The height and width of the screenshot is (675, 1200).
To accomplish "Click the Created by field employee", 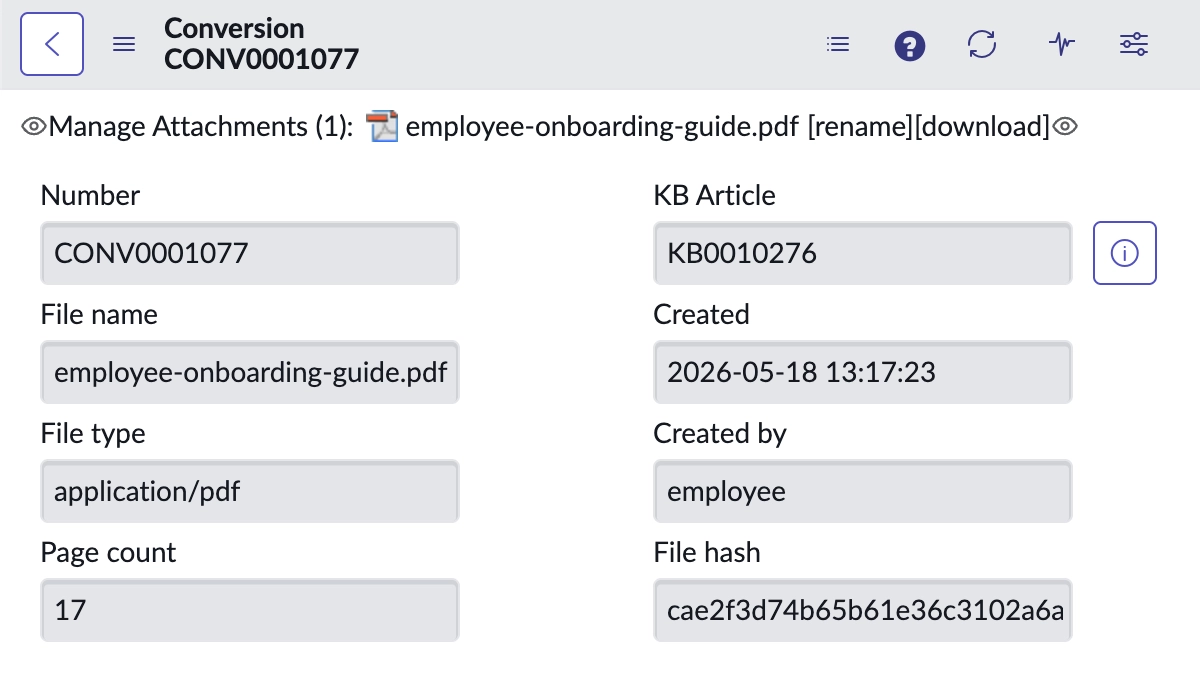I will pyautogui.click(x=863, y=491).
